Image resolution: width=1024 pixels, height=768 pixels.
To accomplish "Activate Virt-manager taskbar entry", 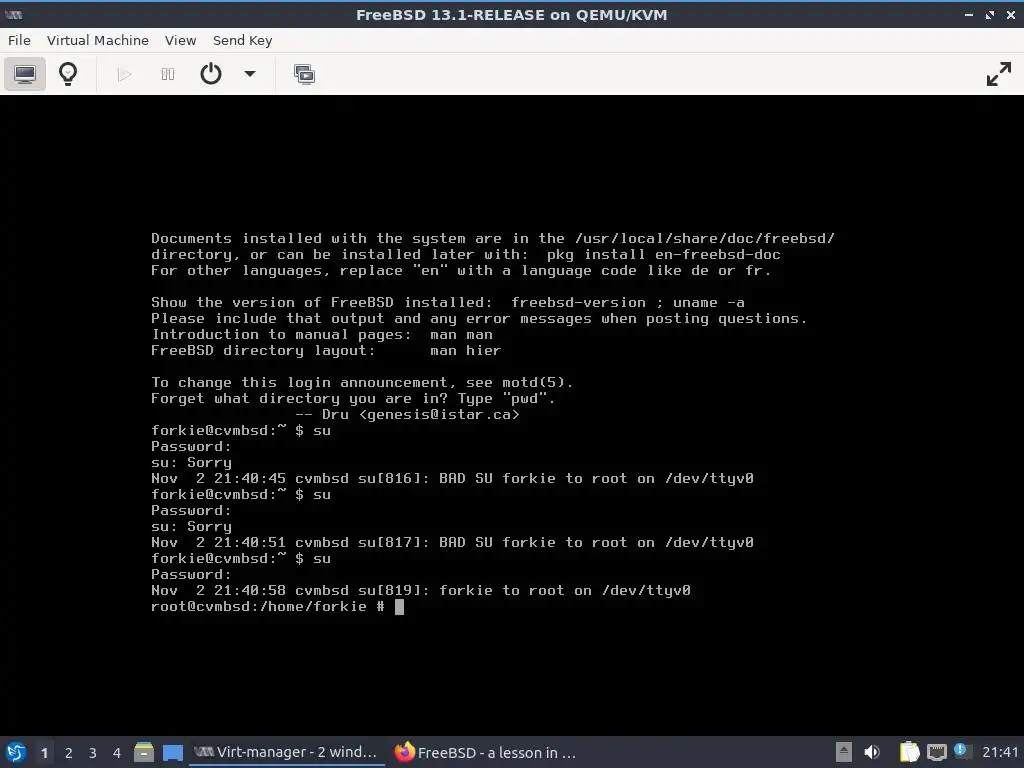I will [286, 752].
